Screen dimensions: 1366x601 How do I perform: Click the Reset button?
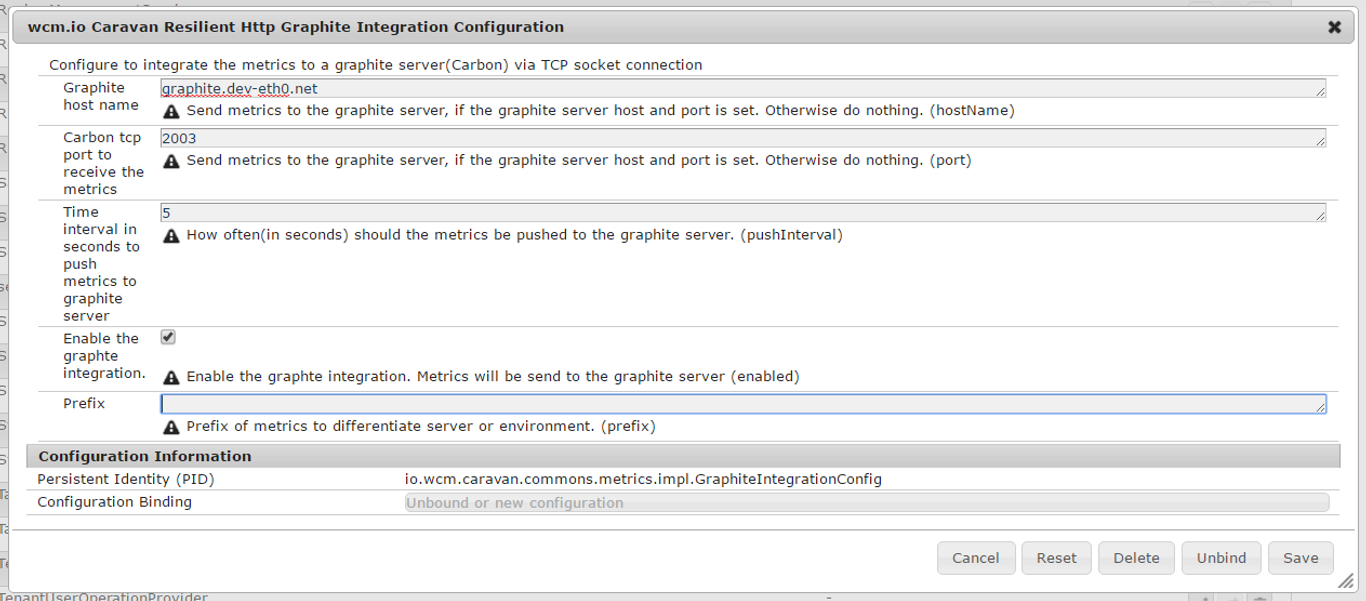click(1056, 558)
